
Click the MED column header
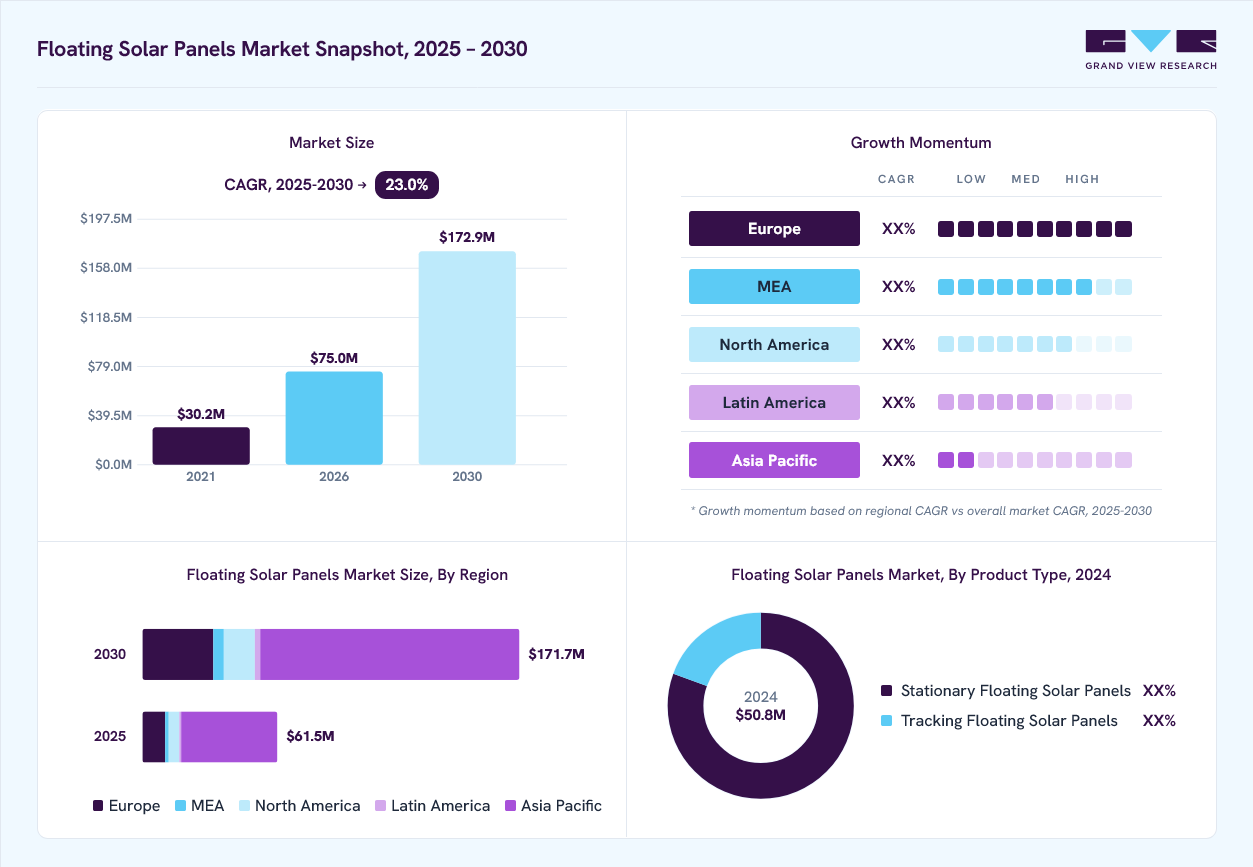1026,179
